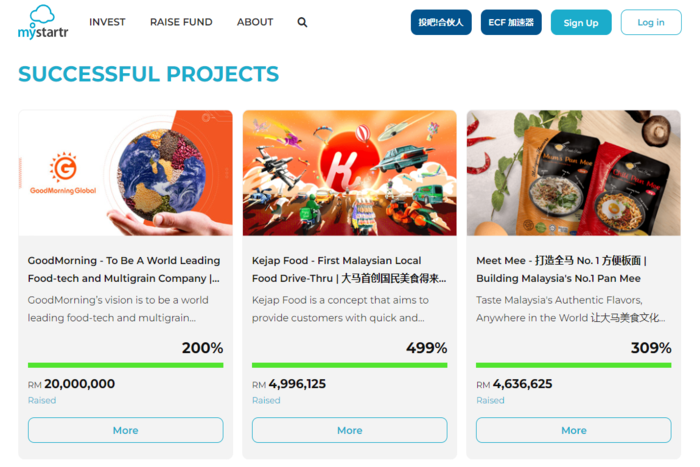Click More under the Meet Mee project
The height and width of the screenshot is (467, 700).
(x=574, y=430)
